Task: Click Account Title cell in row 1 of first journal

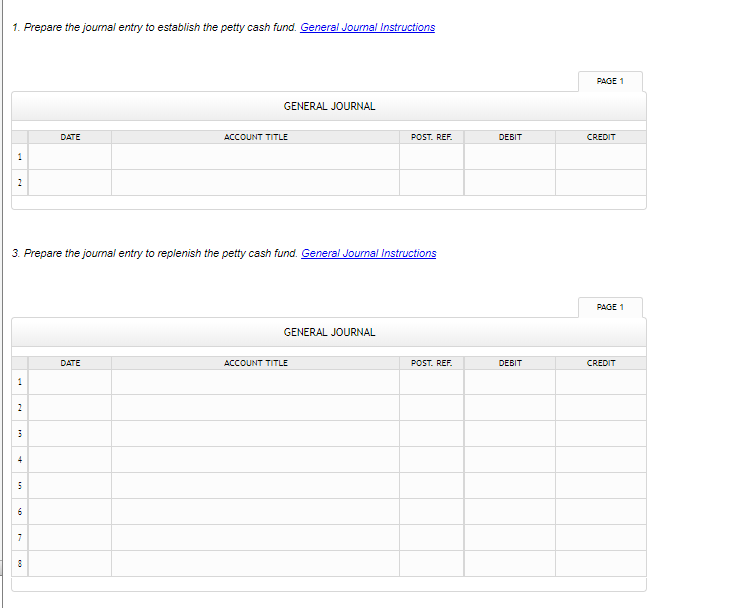Action: 255,157
